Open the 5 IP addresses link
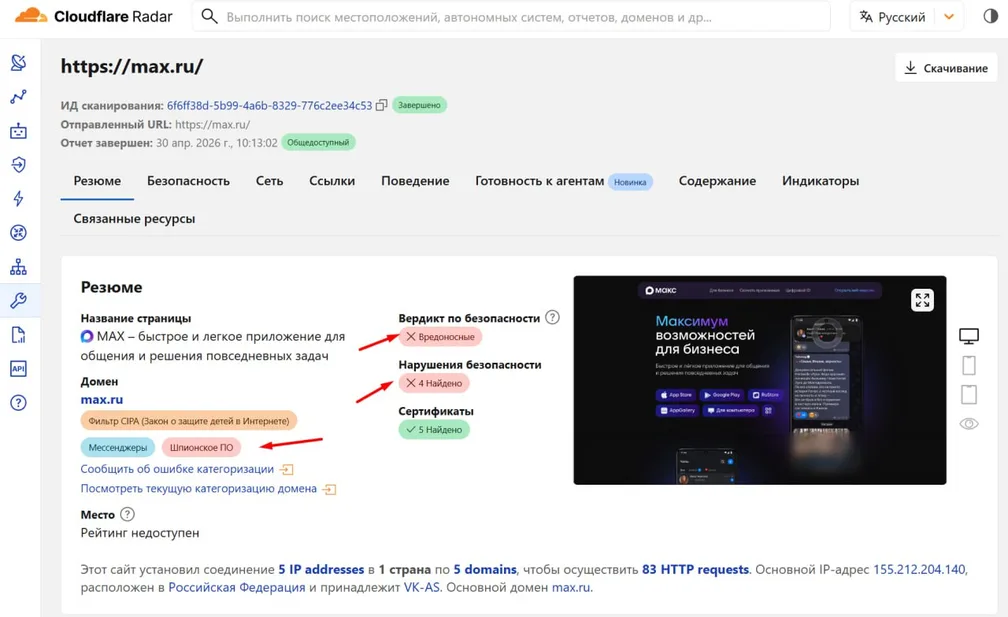1008x617 pixels. [321, 569]
